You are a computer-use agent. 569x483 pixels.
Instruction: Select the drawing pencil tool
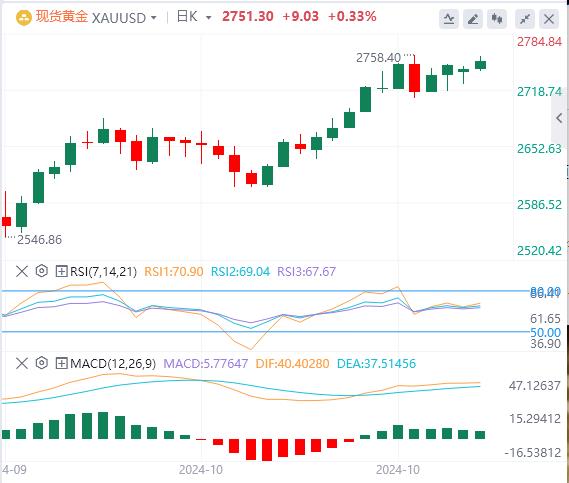click(x=472, y=19)
